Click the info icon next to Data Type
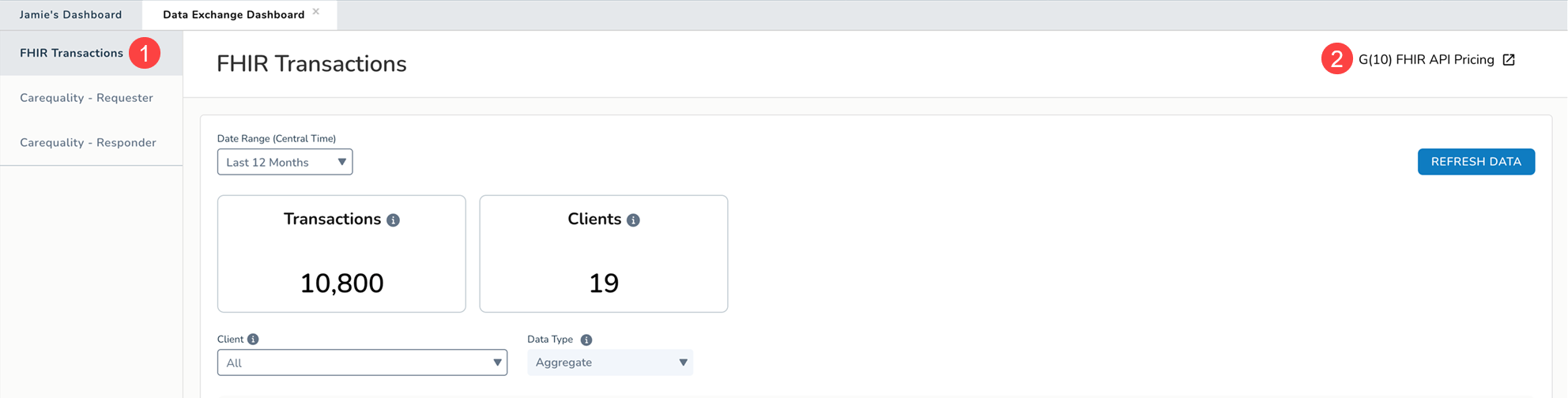The height and width of the screenshot is (398, 1568). [586, 340]
